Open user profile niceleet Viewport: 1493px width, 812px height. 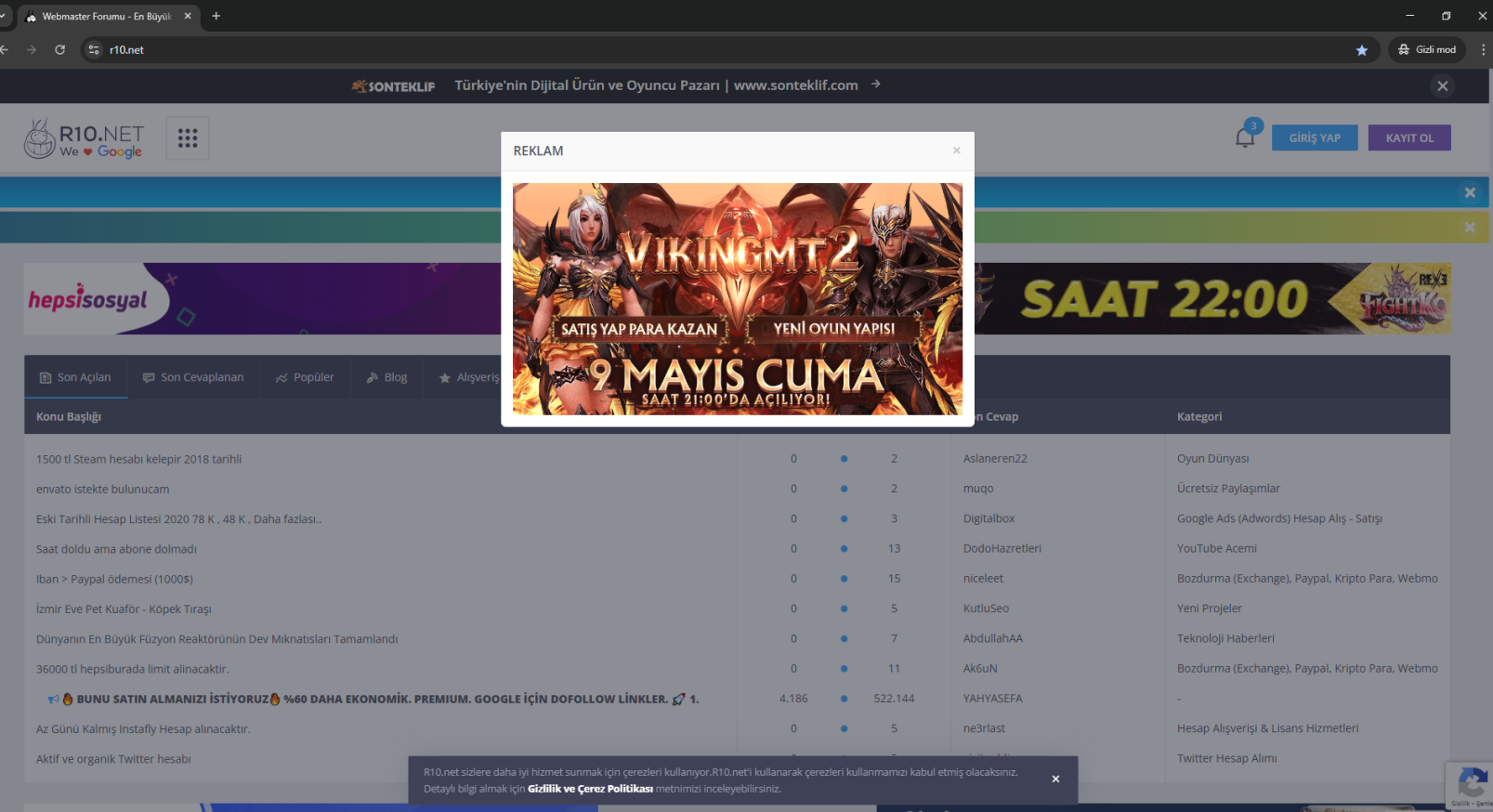point(983,578)
